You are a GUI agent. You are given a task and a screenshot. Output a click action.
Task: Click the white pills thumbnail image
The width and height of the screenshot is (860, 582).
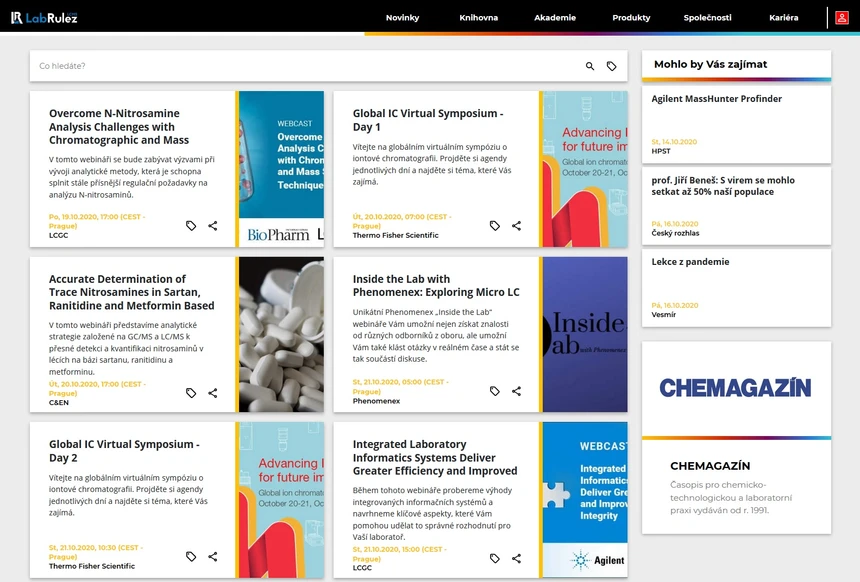(281, 335)
